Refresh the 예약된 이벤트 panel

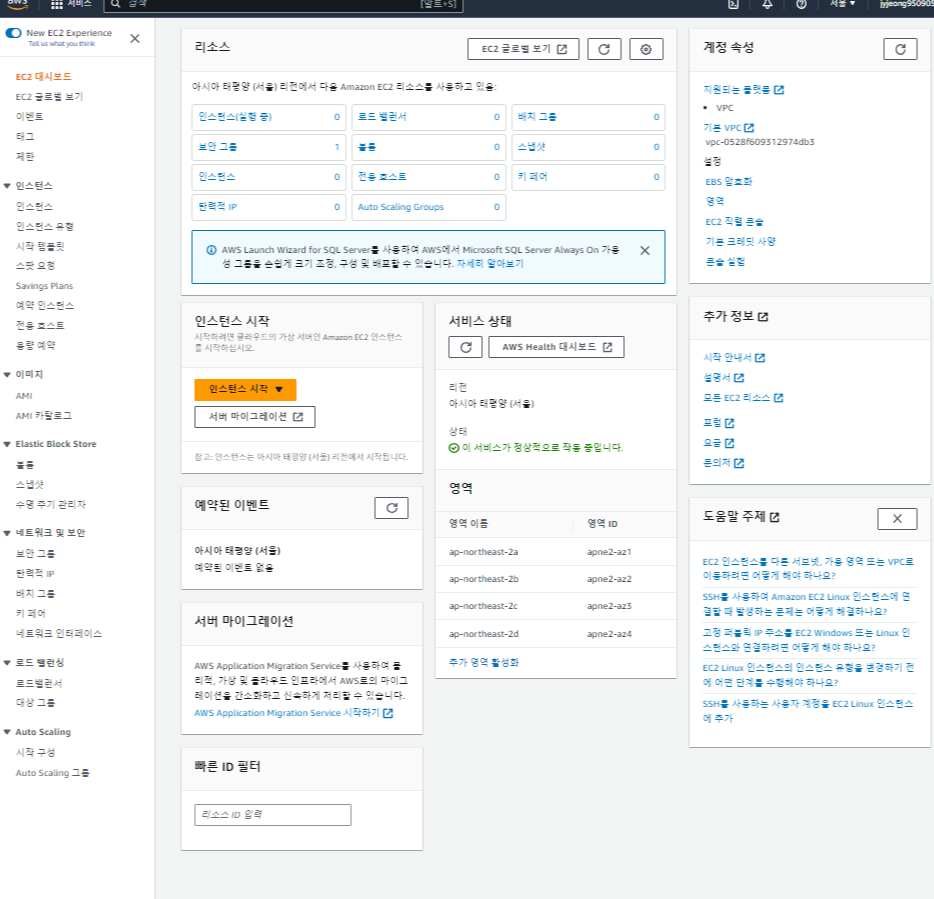click(x=391, y=508)
